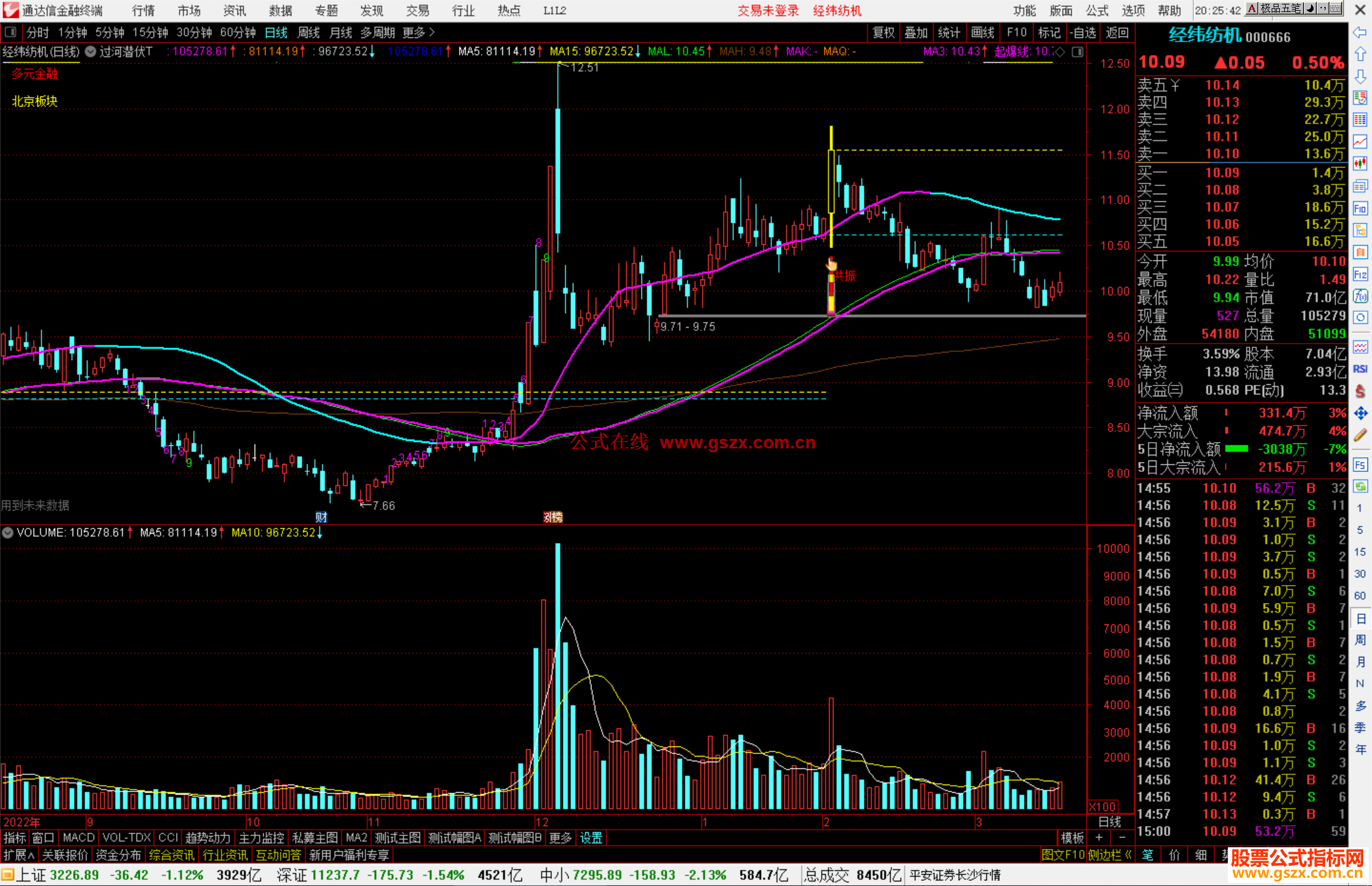The height and width of the screenshot is (886, 1372).
Task: Click the 财 marker under price chart
Action: tap(321, 517)
